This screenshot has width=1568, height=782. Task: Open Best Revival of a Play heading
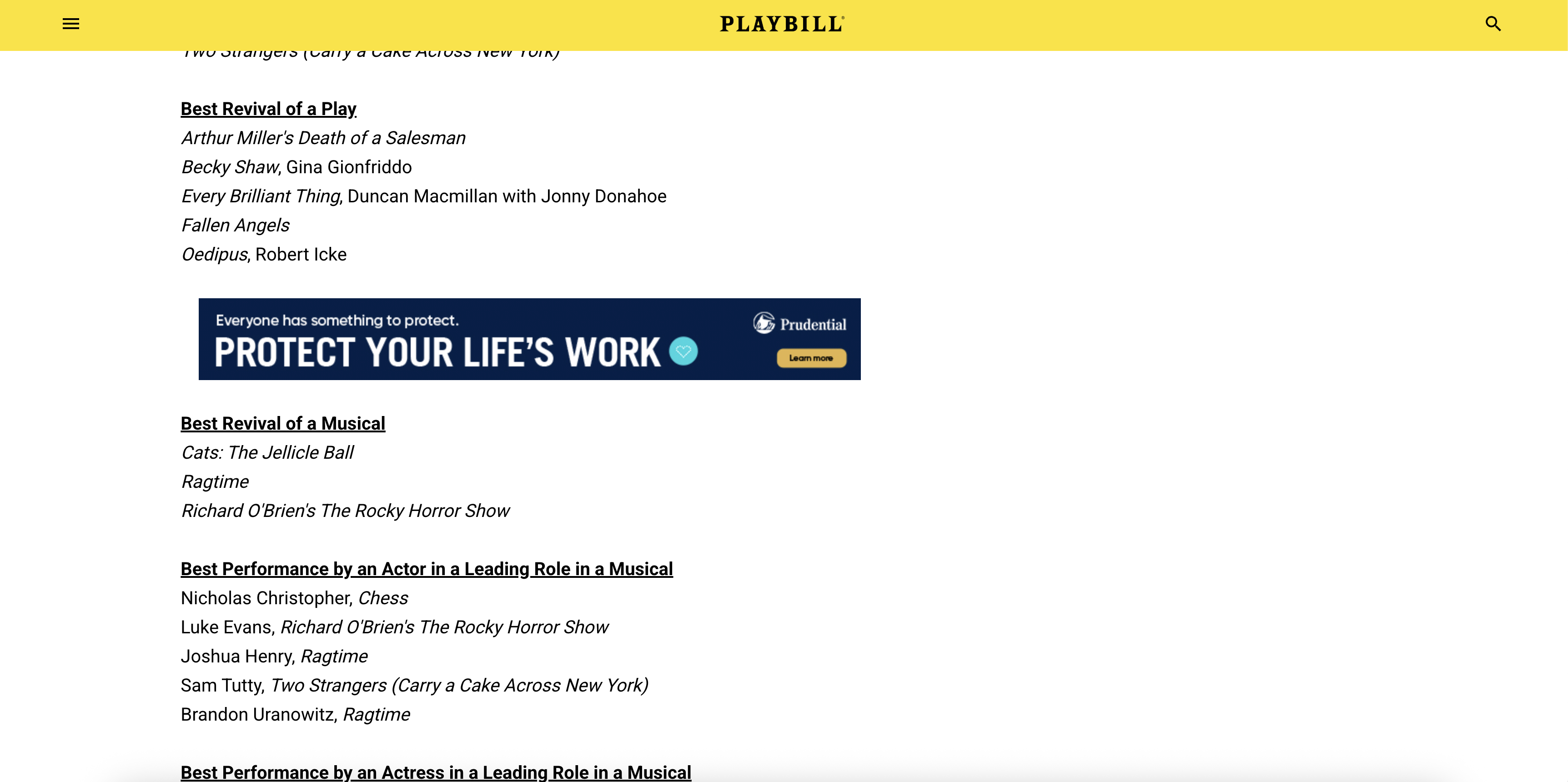pos(268,109)
